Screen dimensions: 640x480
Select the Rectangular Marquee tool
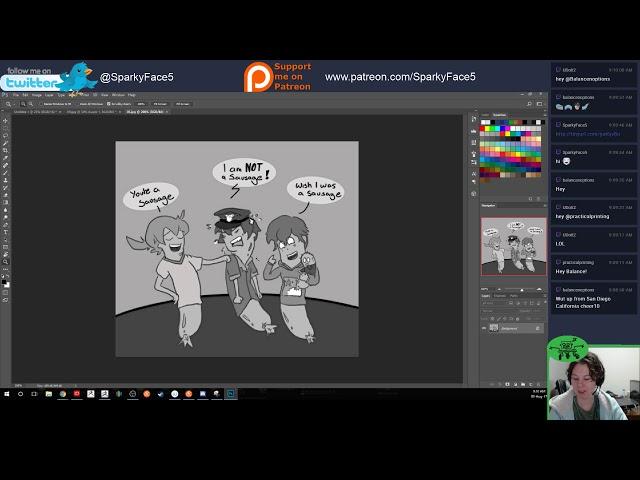point(5,128)
